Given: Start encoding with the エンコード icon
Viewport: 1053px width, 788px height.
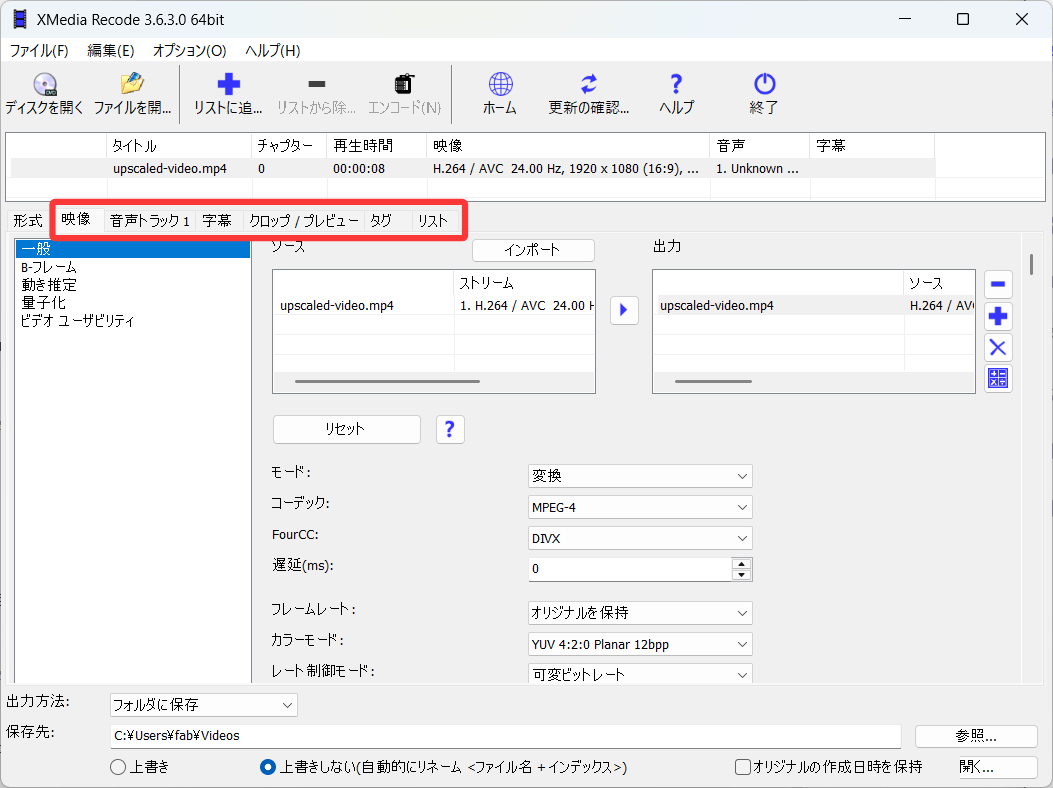Looking at the screenshot, I should pos(404,84).
